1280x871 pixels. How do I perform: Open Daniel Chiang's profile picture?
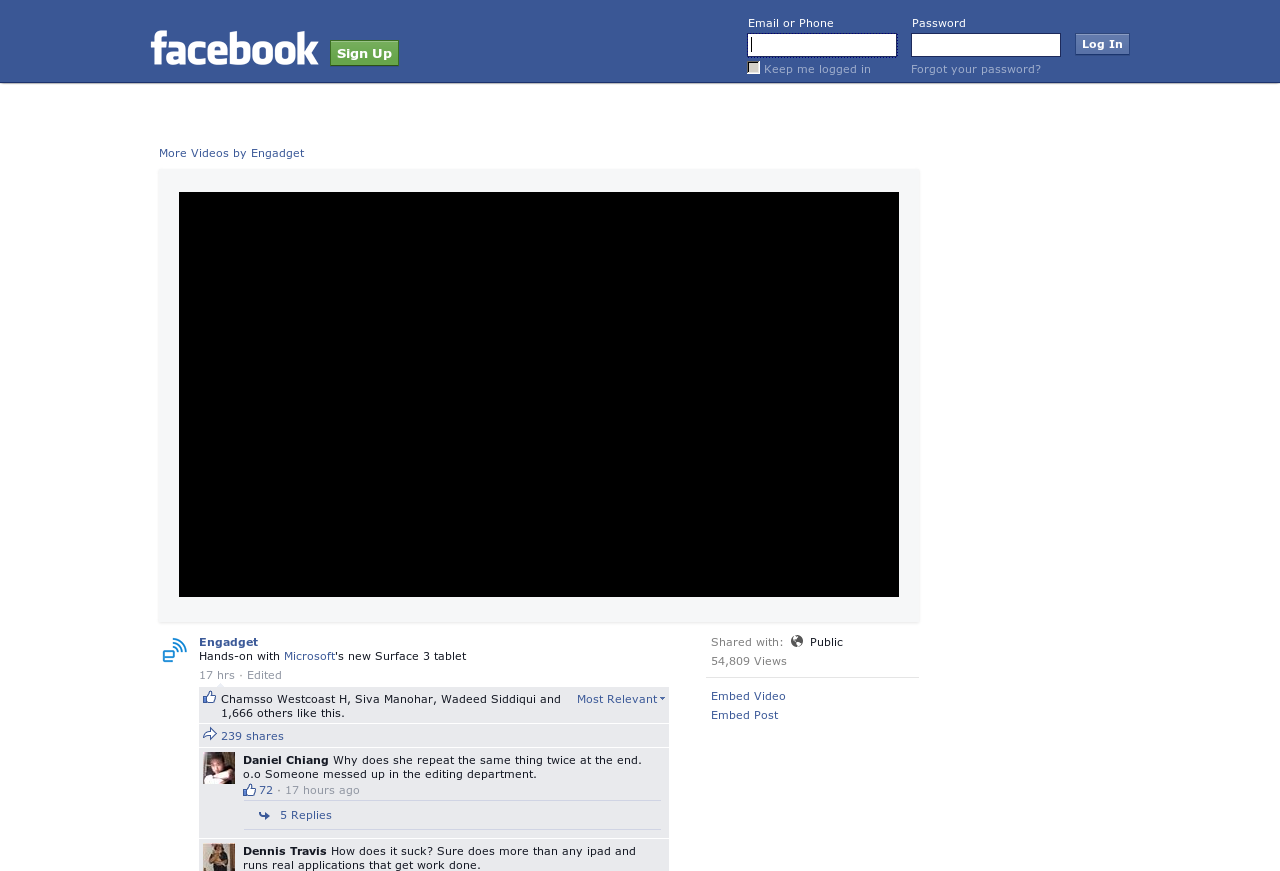pos(219,768)
